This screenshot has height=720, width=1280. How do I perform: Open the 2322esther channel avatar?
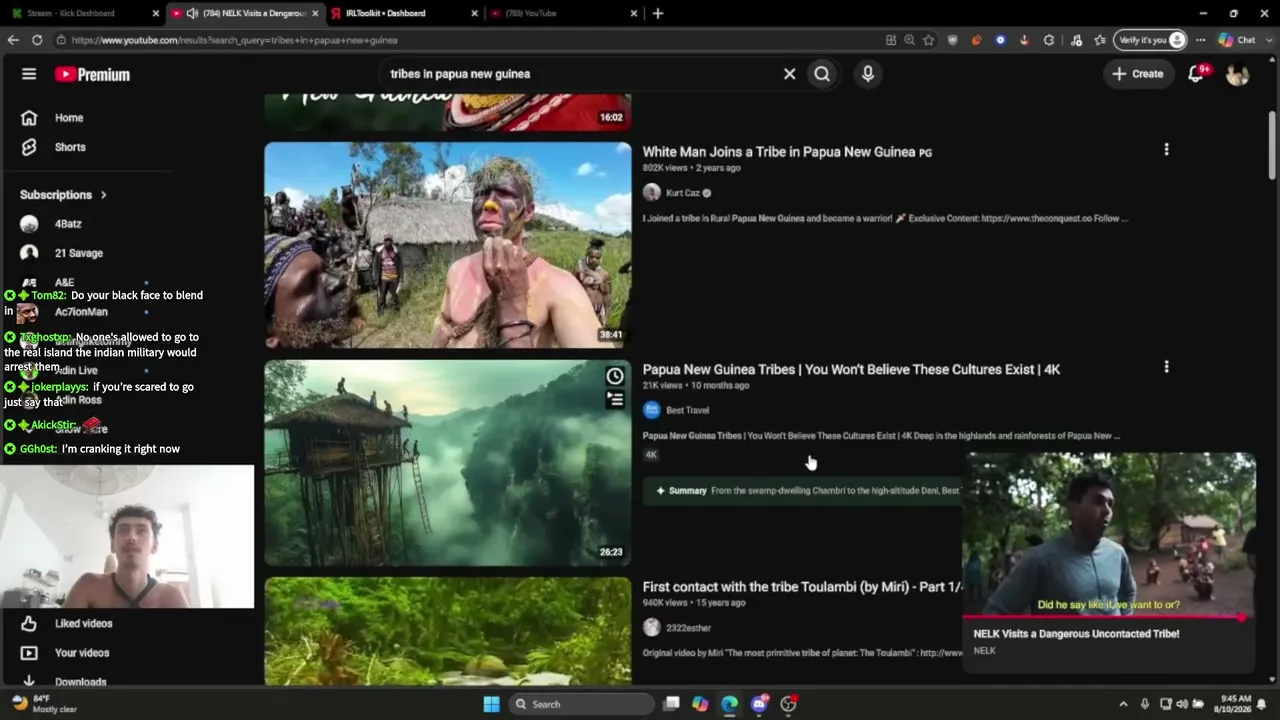(652, 628)
